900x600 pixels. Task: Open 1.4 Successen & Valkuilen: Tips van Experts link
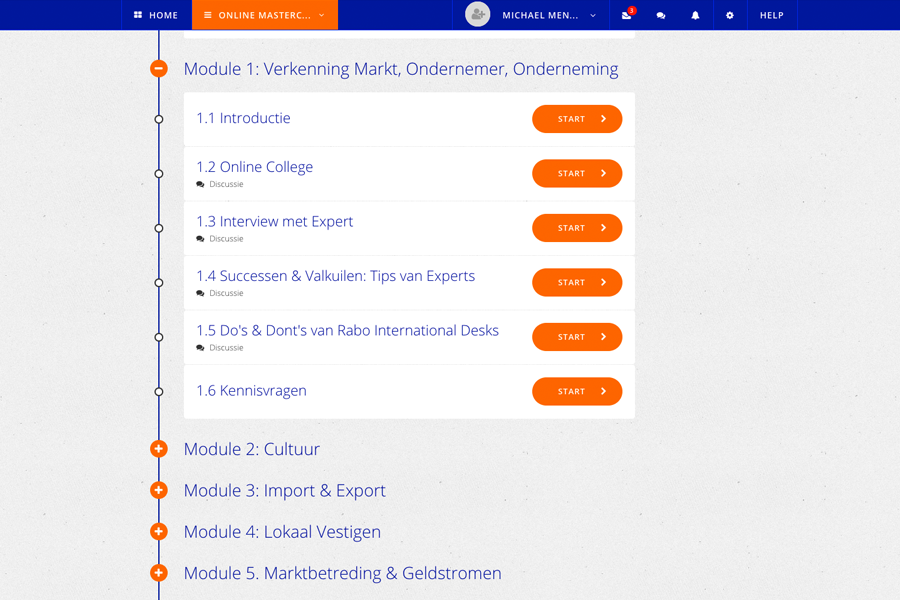click(336, 276)
